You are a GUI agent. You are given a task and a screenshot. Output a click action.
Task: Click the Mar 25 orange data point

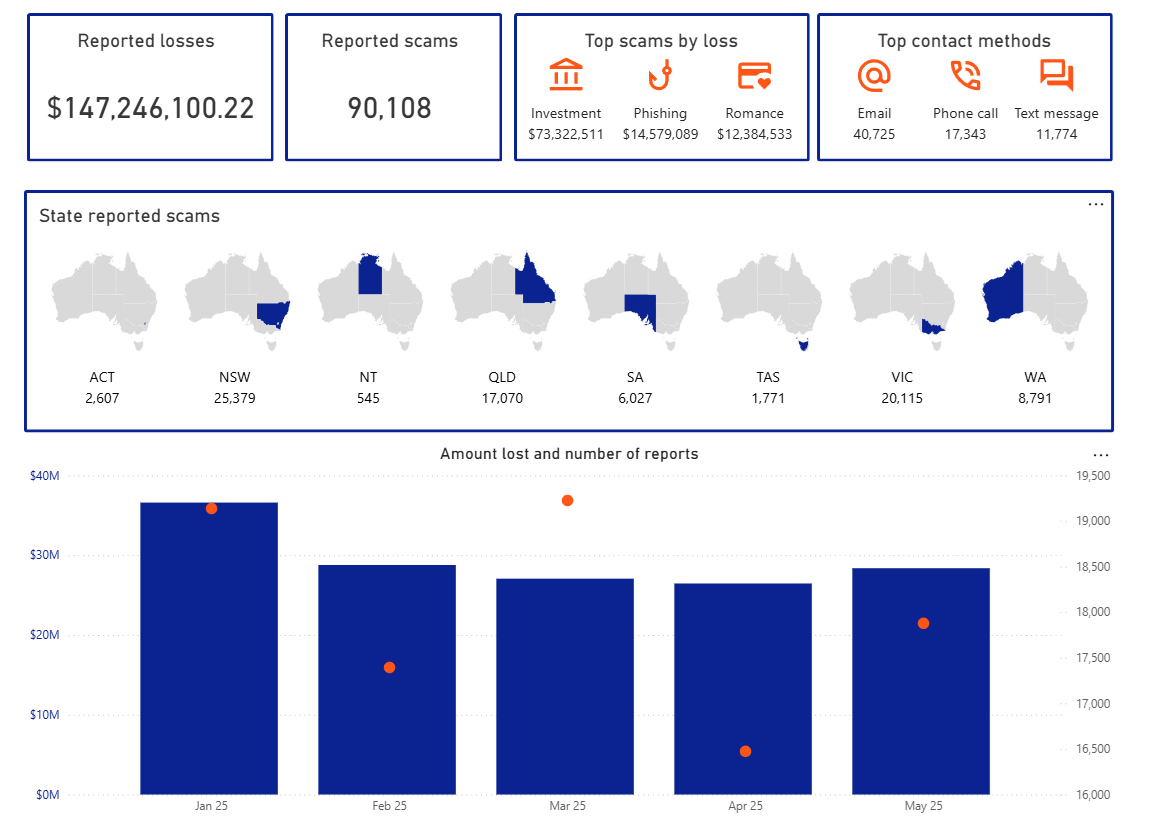pyautogui.click(x=567, y=500)
